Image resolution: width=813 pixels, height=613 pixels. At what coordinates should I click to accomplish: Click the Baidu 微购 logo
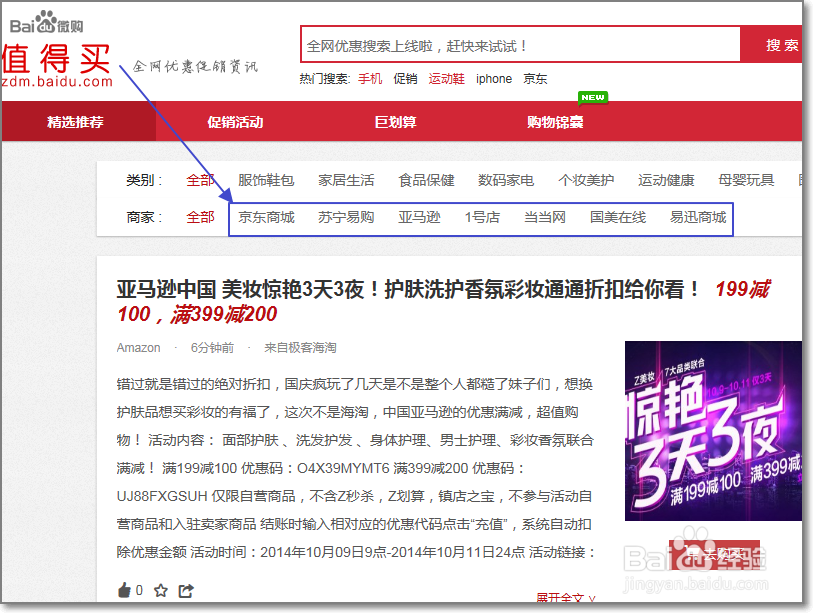click(46, 22)
